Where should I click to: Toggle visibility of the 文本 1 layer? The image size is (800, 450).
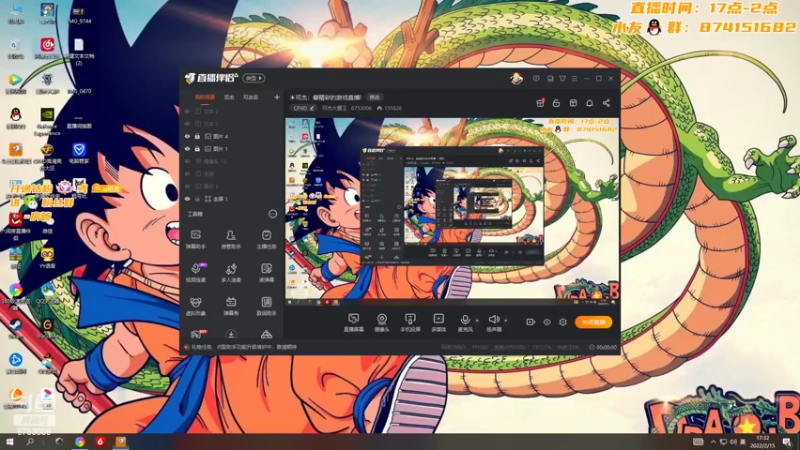(x=187, y=124)
